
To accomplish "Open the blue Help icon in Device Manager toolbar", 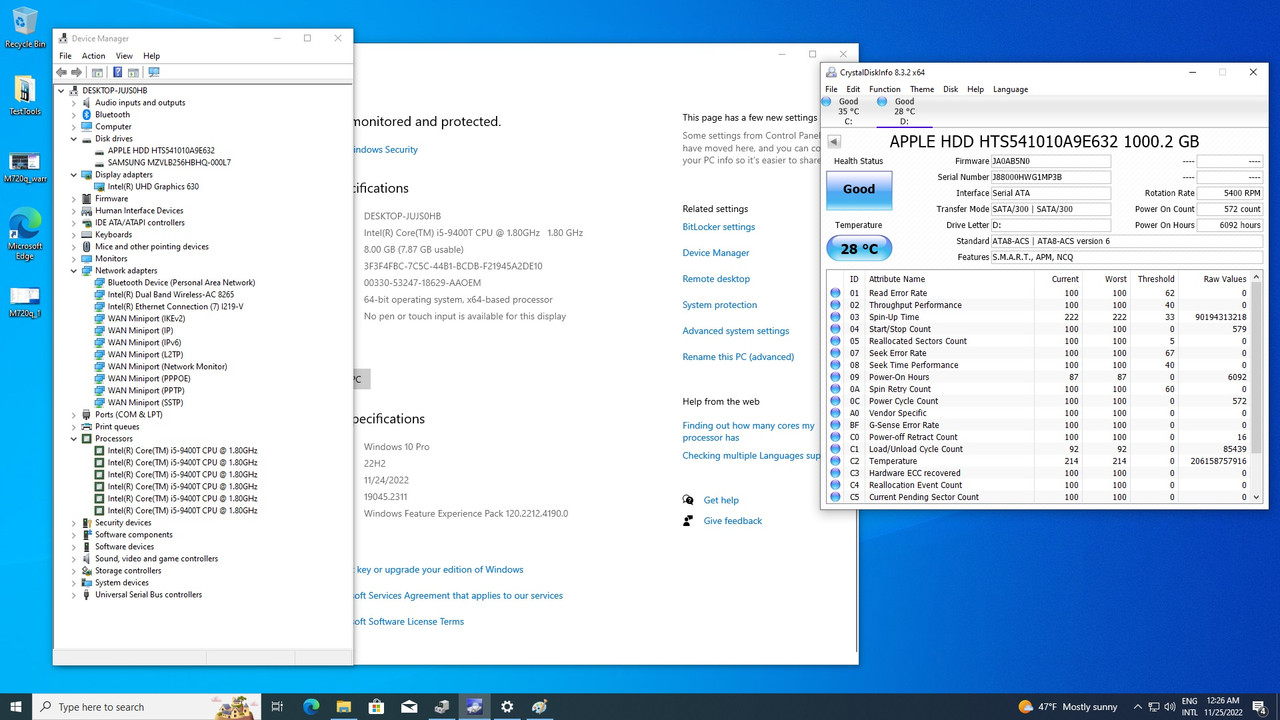I will [118, 72].
